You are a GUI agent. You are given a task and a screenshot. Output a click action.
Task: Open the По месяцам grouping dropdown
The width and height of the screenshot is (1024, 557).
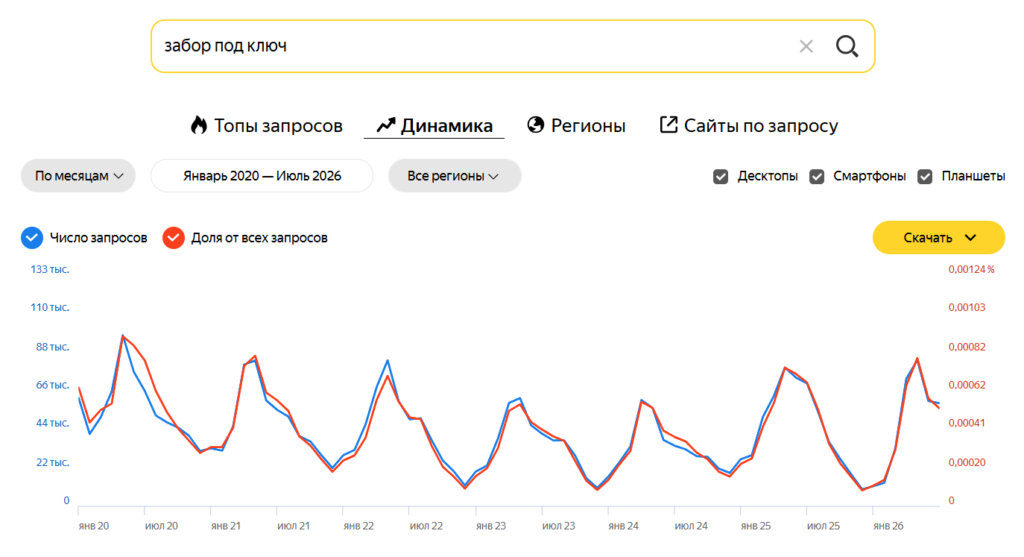(78, 176)
